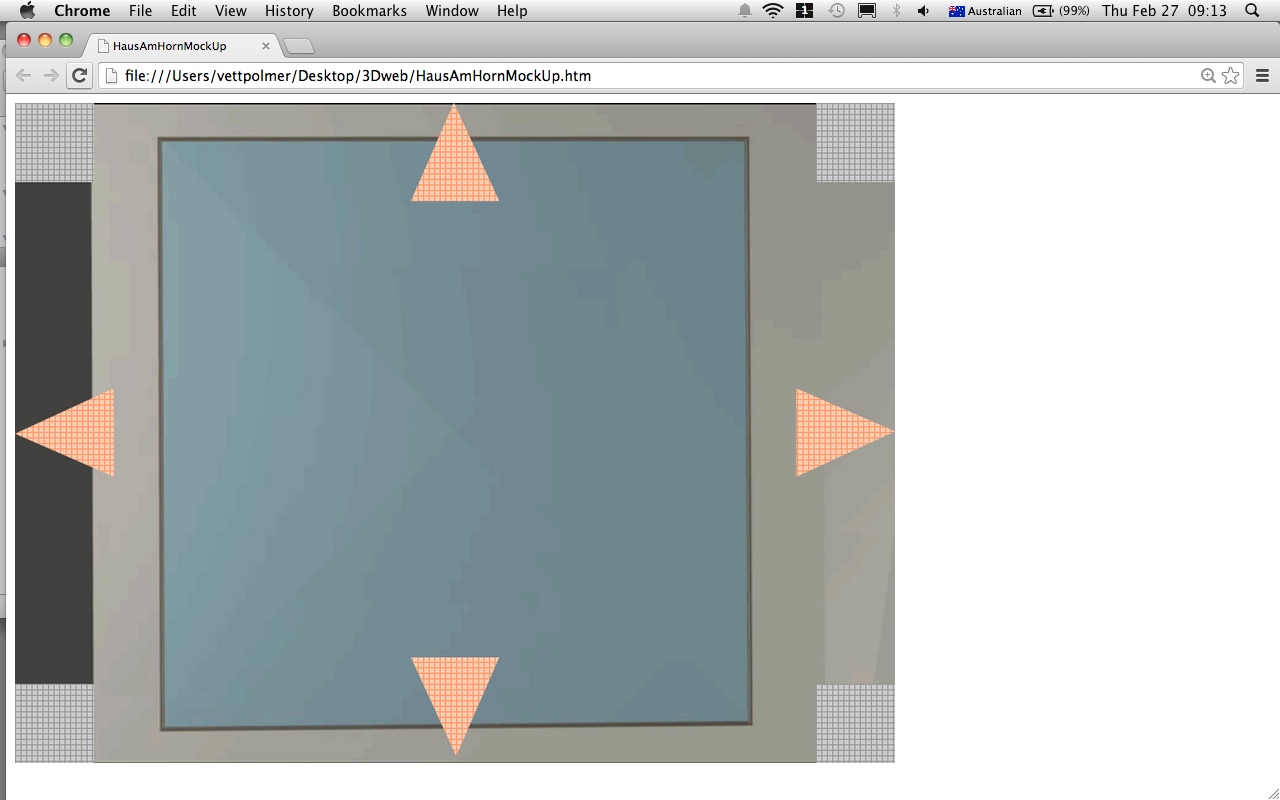The image size is (1280, 800).
Task: Click the address bar URL field
Action: (650, 76)
